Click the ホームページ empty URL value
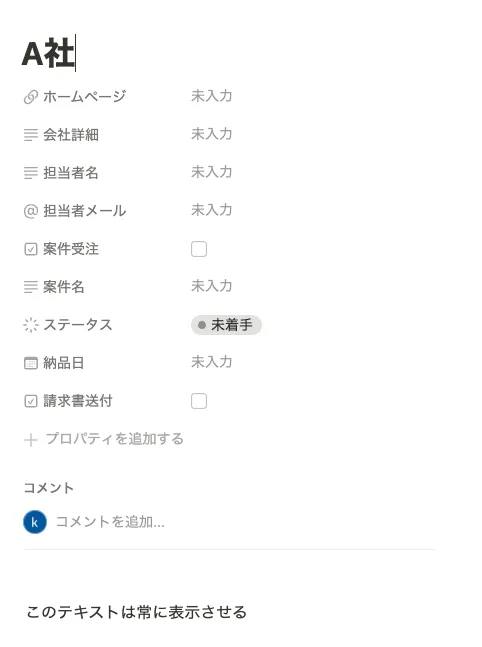Image resolution: width=482 pixels, height=647 pixels. 212,96
